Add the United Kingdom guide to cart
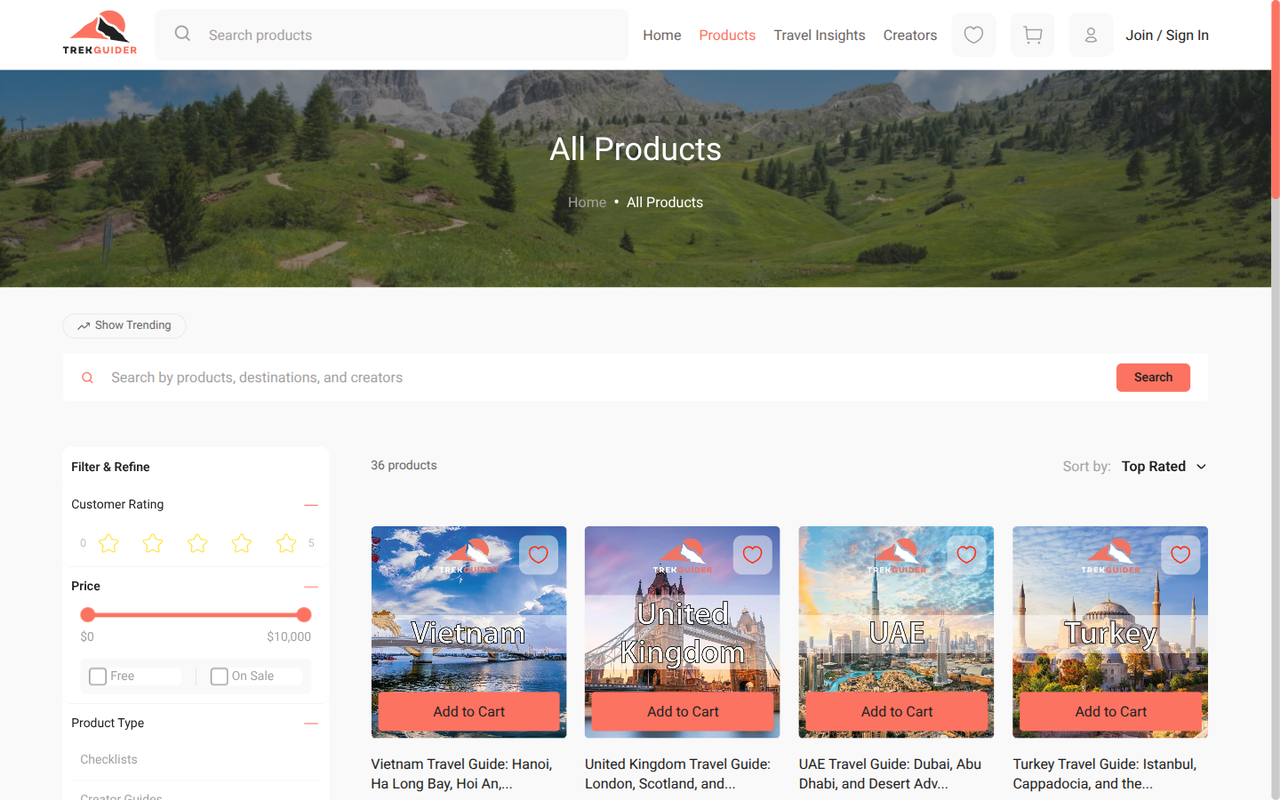This screenshot has width=1280, height=800. tap(683, 712)
